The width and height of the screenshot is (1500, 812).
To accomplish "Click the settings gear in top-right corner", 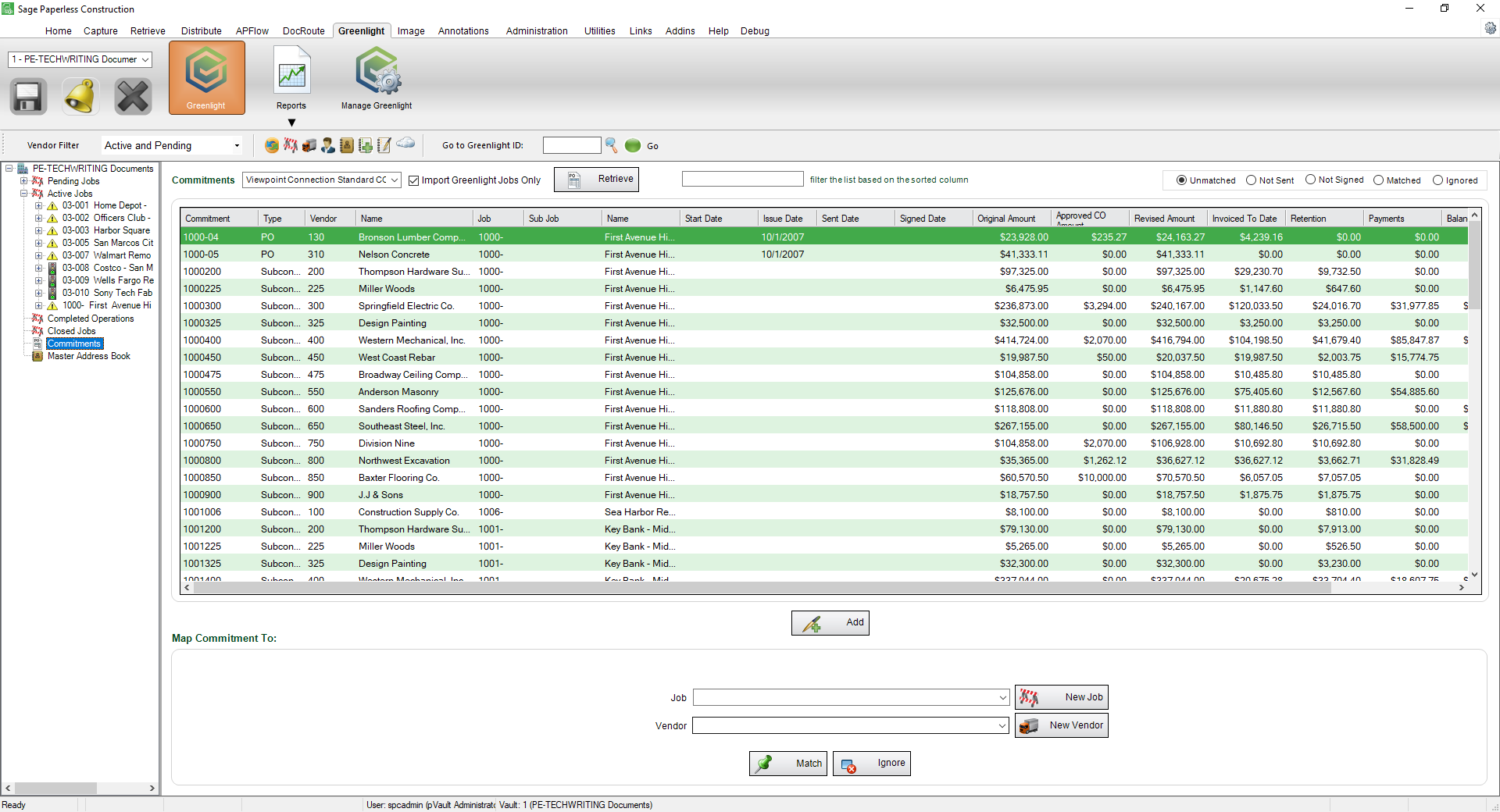I will click(x=1491, y=28).
